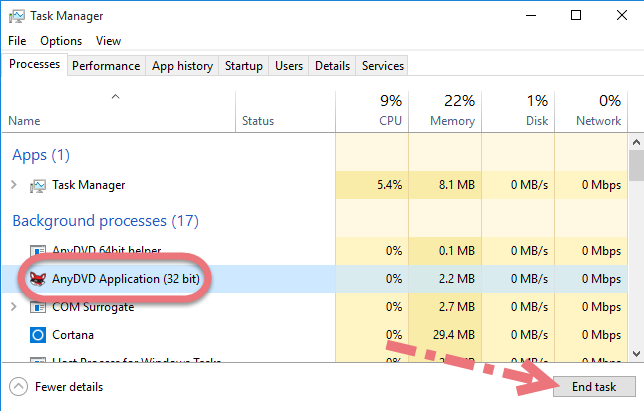Screen dimensions: 644x411
Task: Click AnyDVD Application's 2.2 MB memory value
Action: [x=457, y=279]
